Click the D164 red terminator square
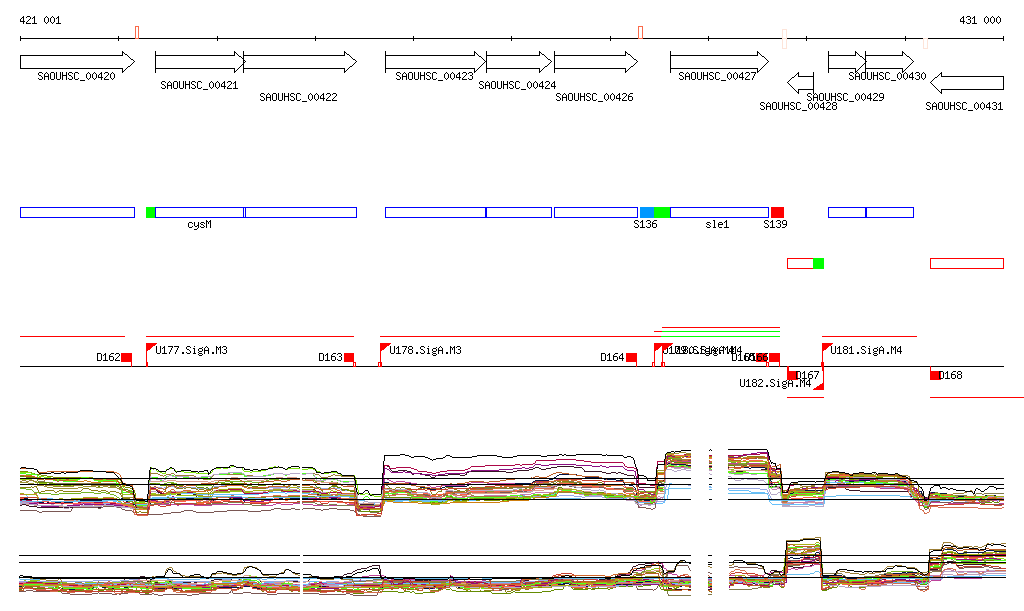This screenshot has width=1024, height=611. click(x=632, y=358)
